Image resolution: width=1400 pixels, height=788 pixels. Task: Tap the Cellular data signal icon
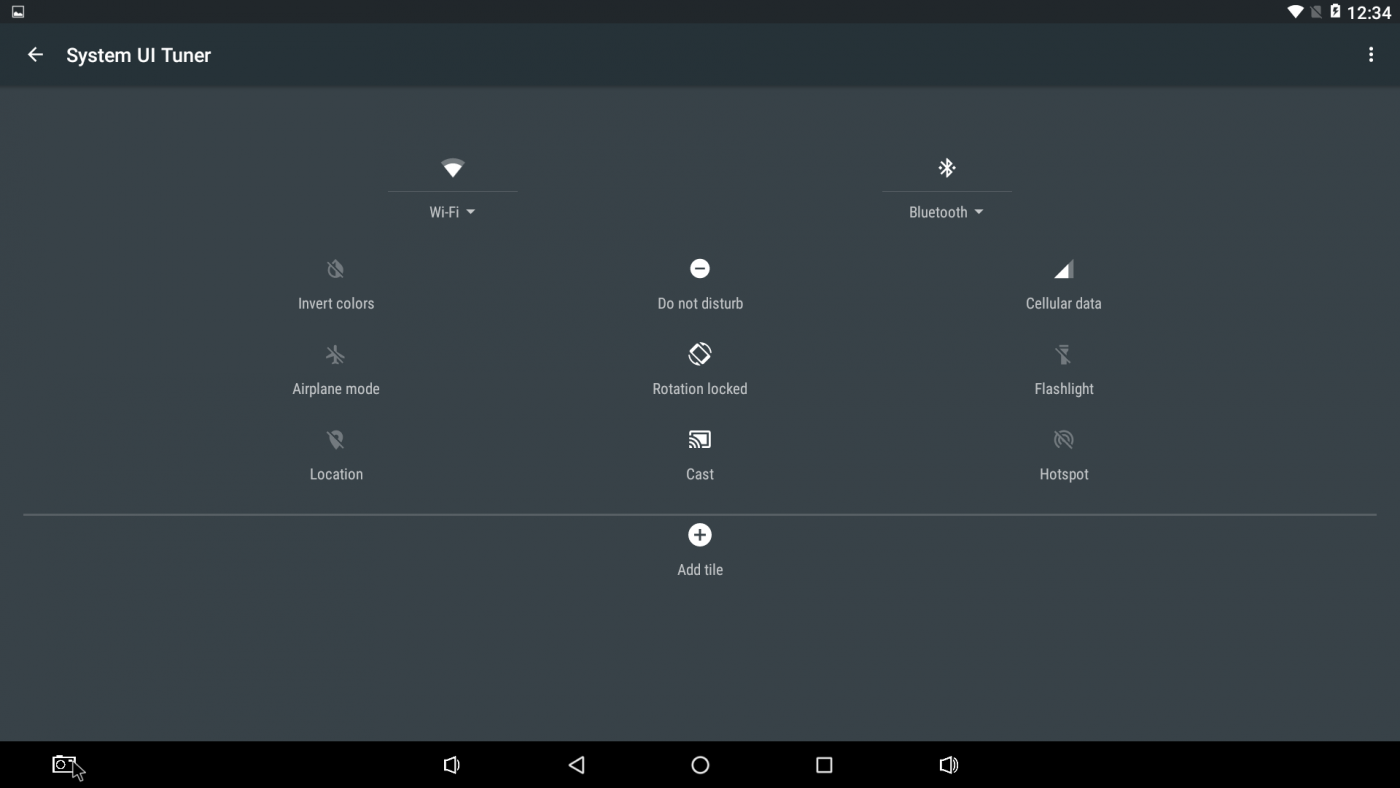tap(1063, 270)
